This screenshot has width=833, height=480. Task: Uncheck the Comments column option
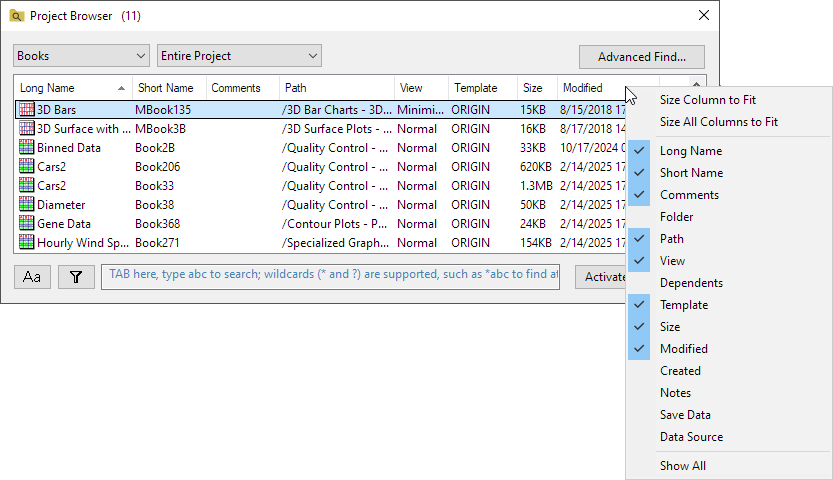[689, 195]
